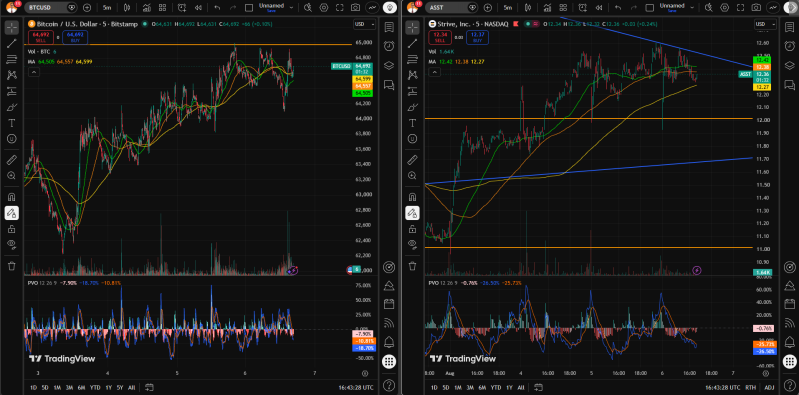
Task: Open forecasting tools in BTCUSD left toolbar
Action: point(11,92)
